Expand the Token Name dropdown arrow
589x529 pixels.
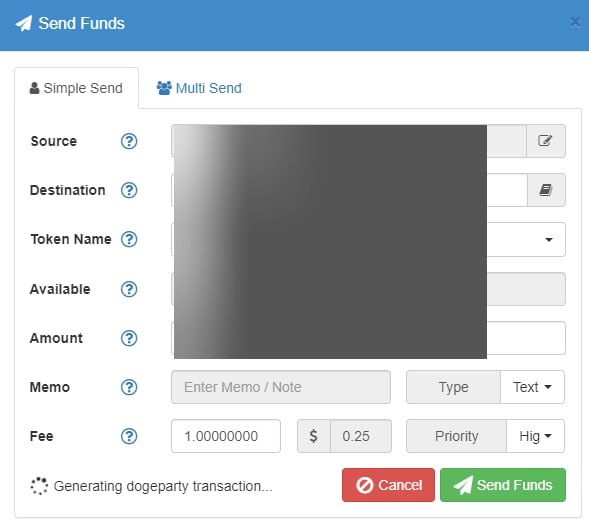(549, 240)
